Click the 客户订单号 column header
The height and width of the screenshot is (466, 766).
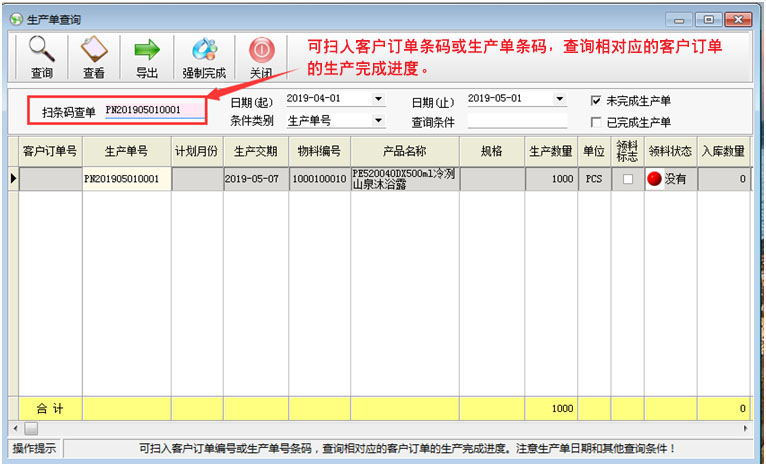(50, 151)
